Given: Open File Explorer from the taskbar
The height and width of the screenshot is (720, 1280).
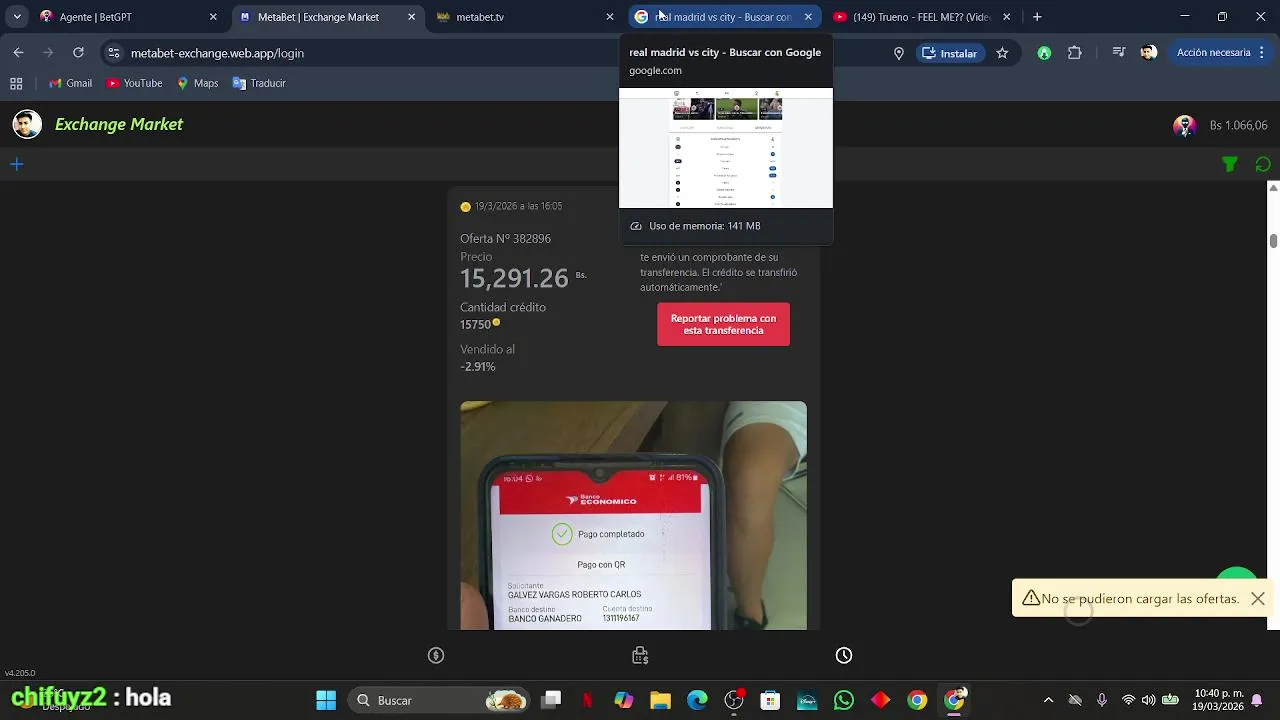Looking at the screenshot, I should (x=660, y=700).
